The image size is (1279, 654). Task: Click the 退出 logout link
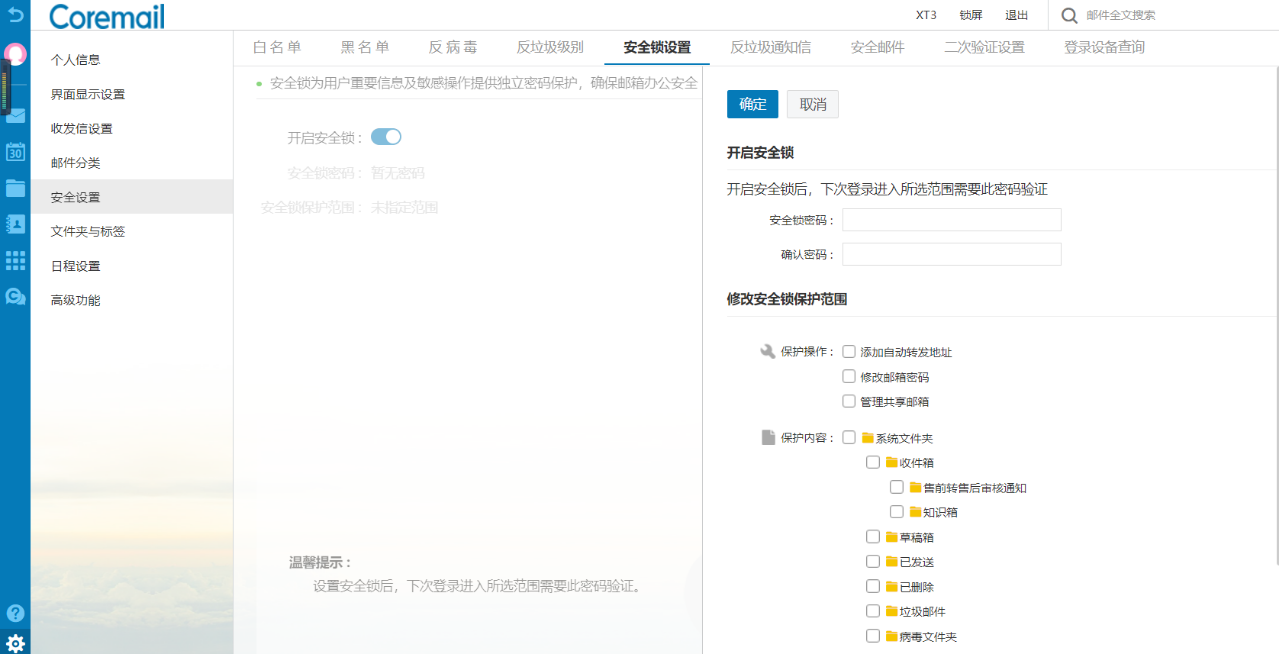point(1016,15)
